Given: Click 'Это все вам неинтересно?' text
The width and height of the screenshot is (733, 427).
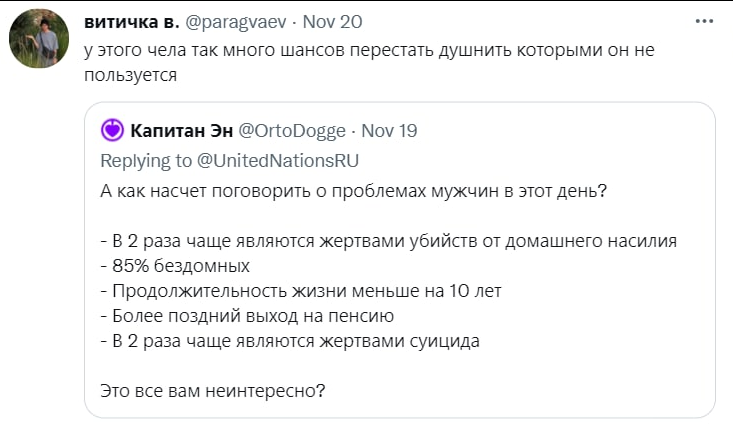Looking at the screenshot, I should [213, 390].
